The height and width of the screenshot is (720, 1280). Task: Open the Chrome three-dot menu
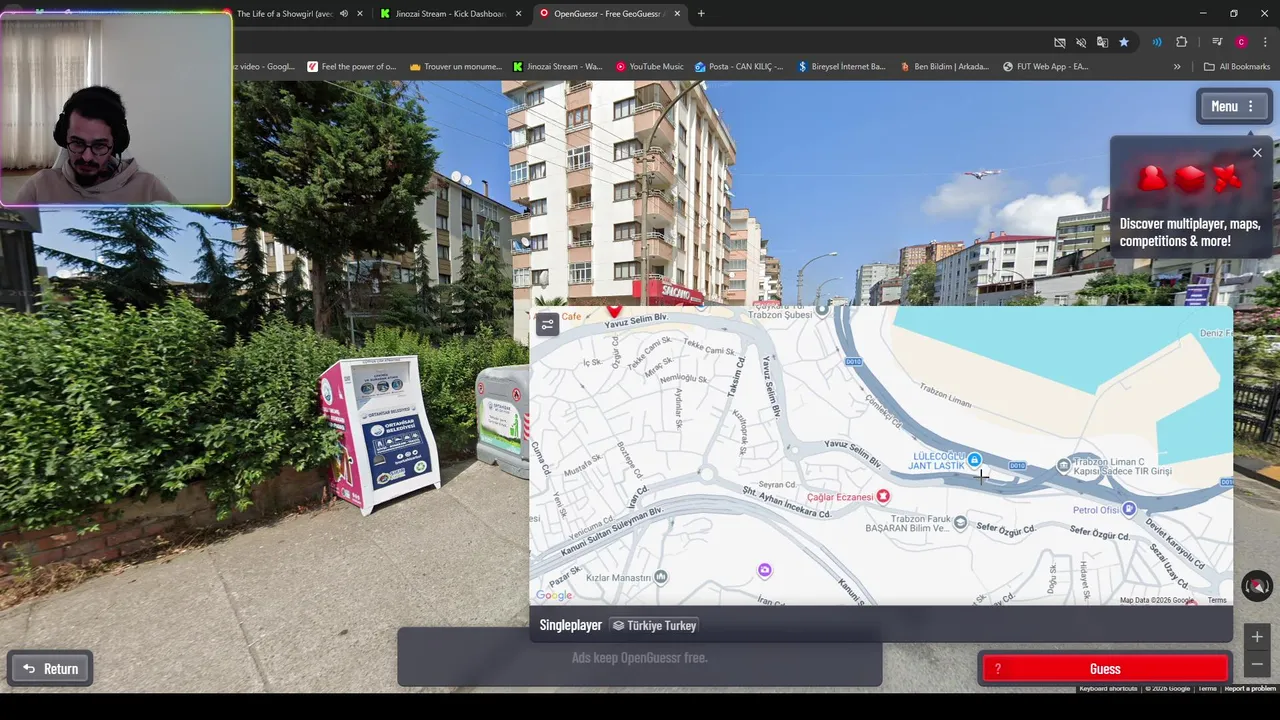(x=1265, y=42)
